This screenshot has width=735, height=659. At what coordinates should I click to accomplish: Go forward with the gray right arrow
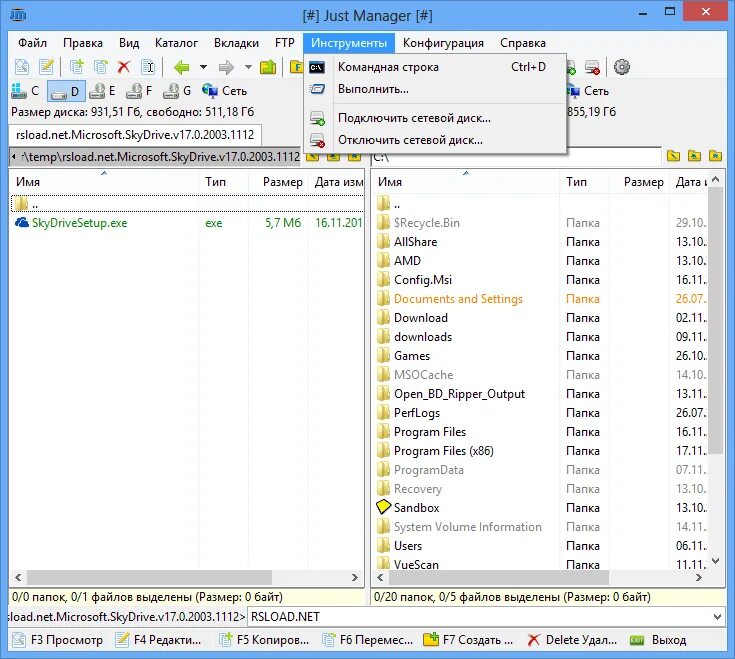[226, 67]
